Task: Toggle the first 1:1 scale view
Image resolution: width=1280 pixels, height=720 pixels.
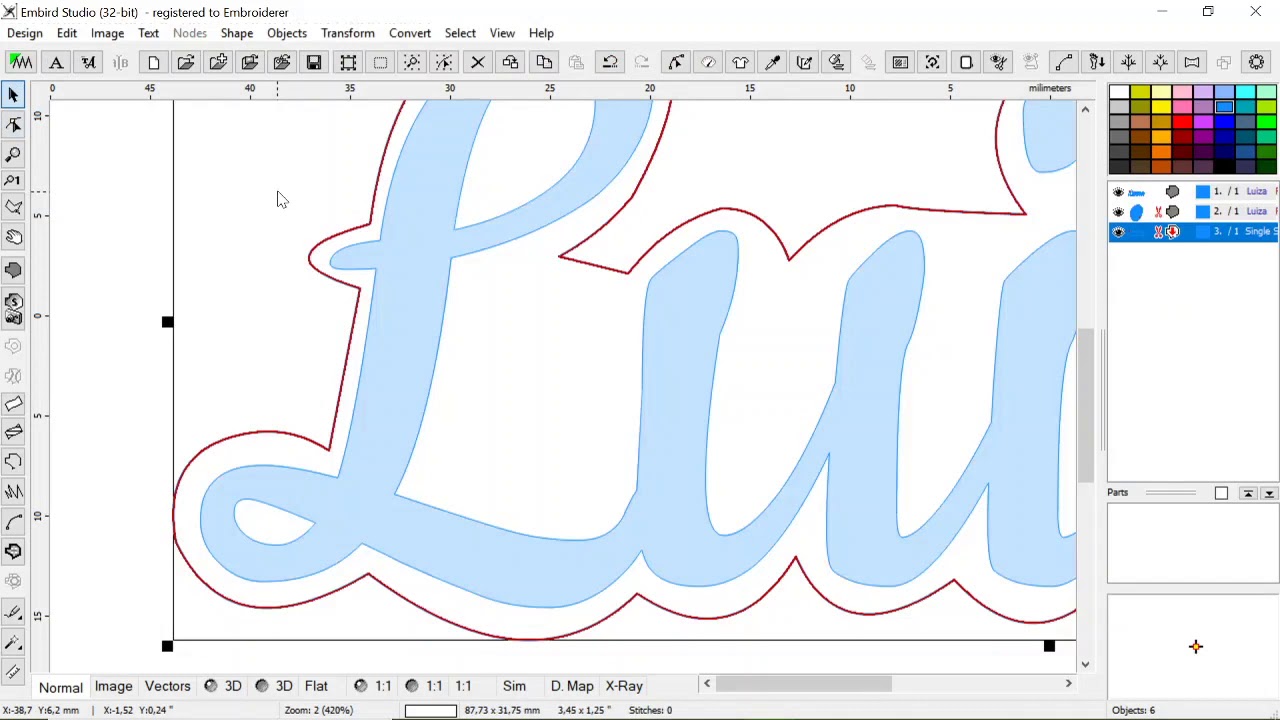Action: 373,686
